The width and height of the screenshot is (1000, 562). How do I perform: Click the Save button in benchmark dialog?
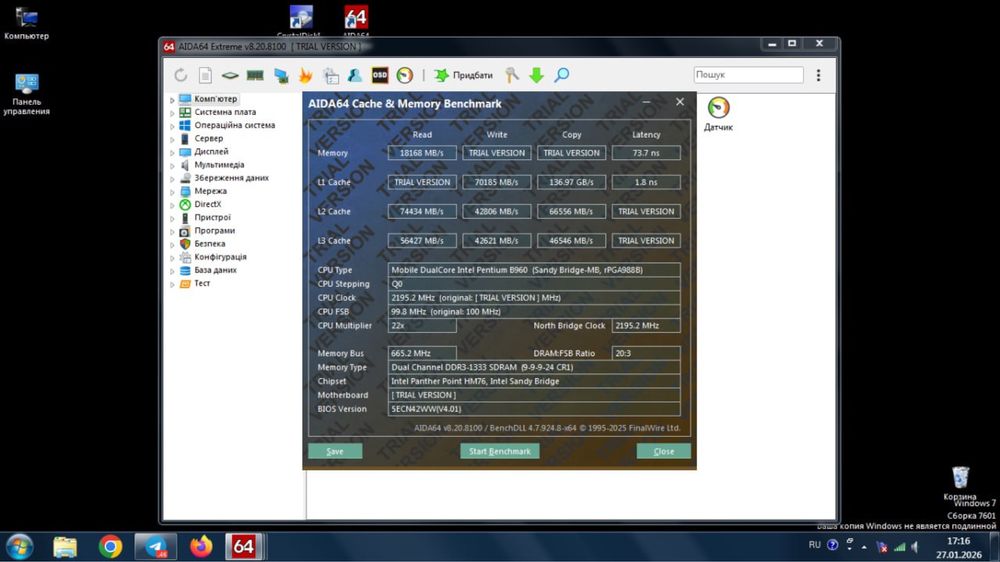[x=335, y=451]
